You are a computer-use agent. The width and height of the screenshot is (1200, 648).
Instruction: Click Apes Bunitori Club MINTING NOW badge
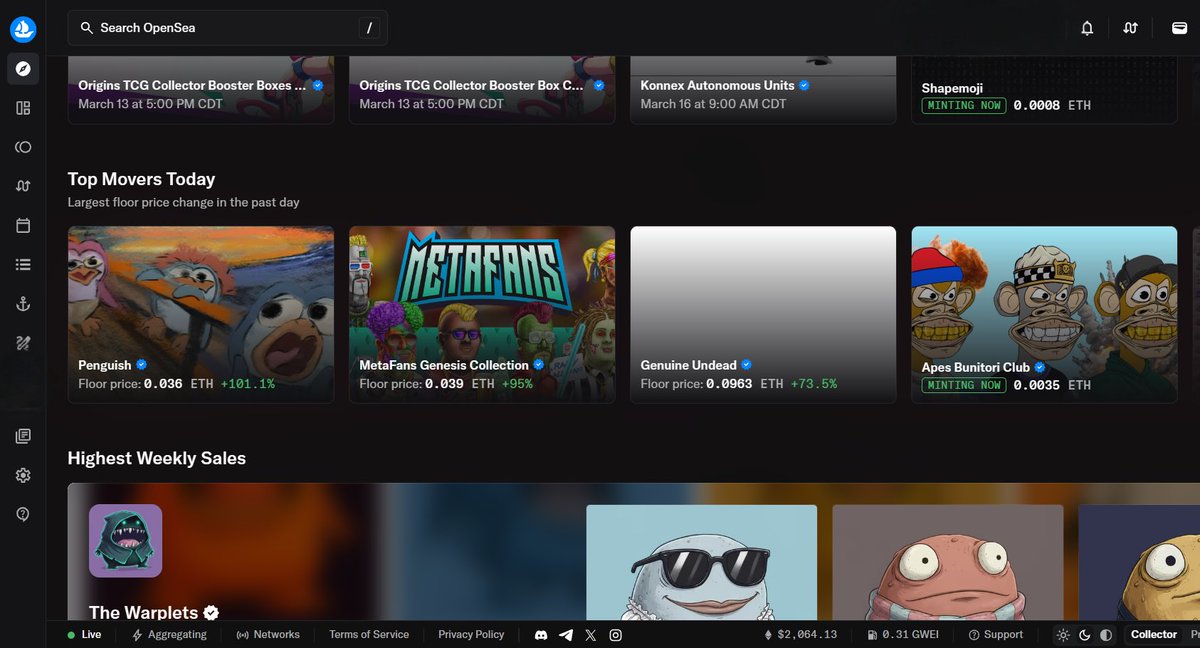point(964,385)
